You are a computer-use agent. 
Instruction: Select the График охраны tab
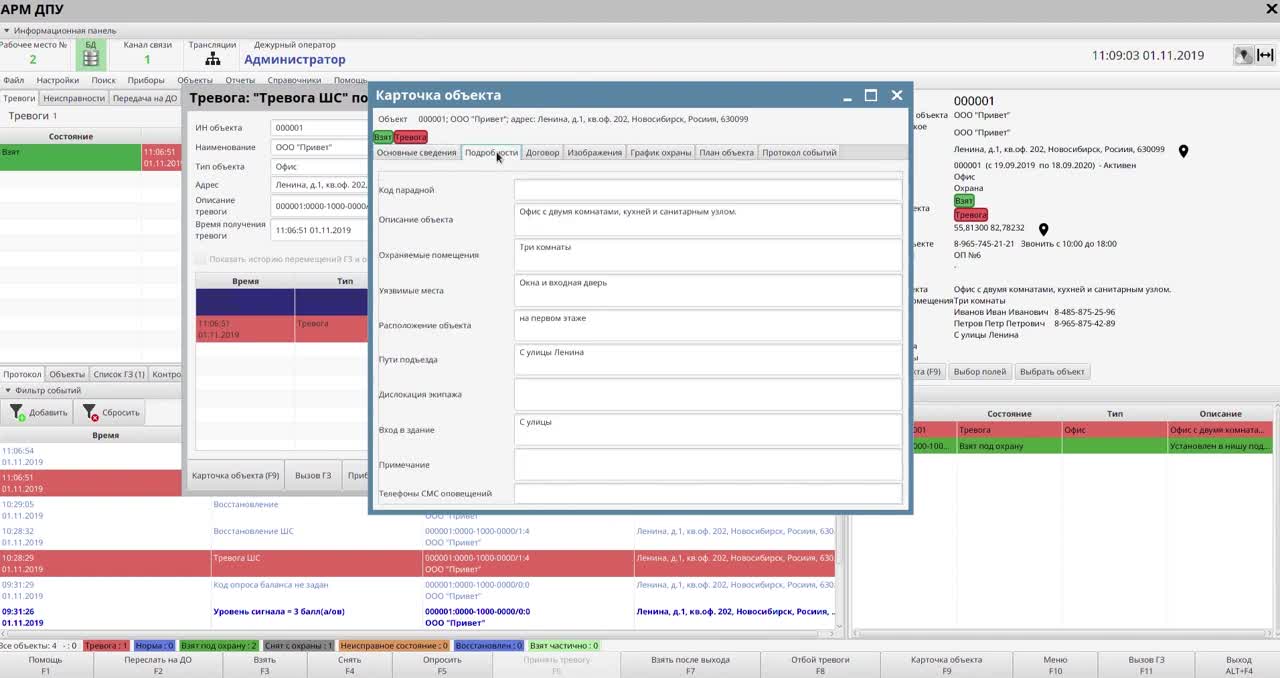pos(660,153)
